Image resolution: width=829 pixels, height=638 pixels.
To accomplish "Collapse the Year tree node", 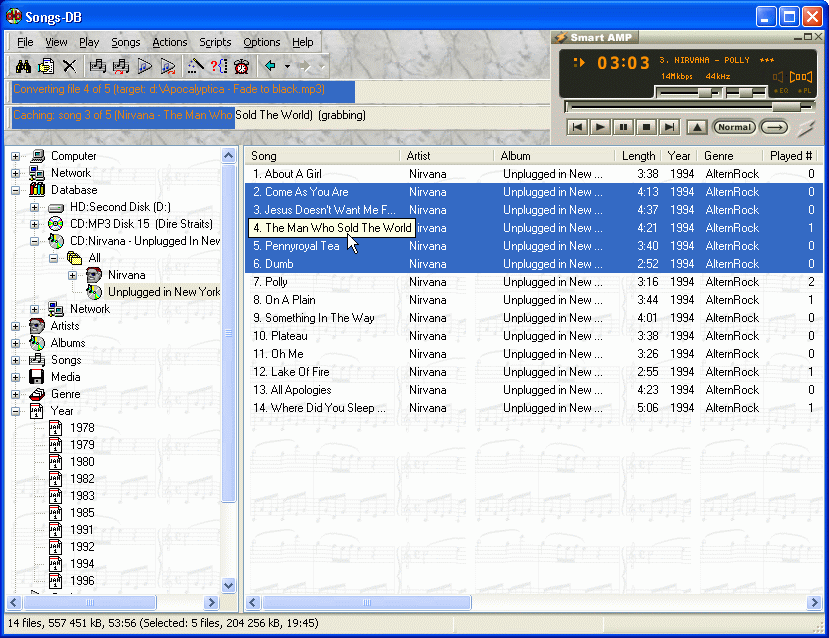I will tap(15, 411).
